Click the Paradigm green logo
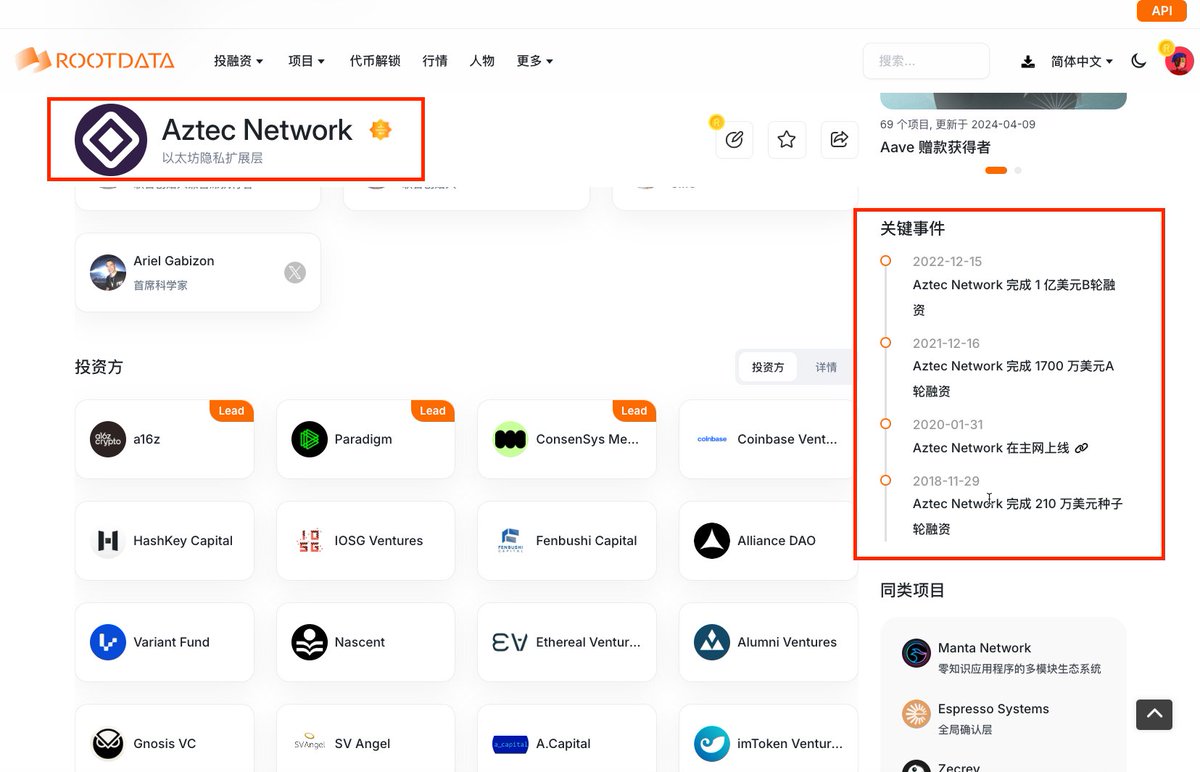This screenshot has width=1200, height=772. point(310,439)
